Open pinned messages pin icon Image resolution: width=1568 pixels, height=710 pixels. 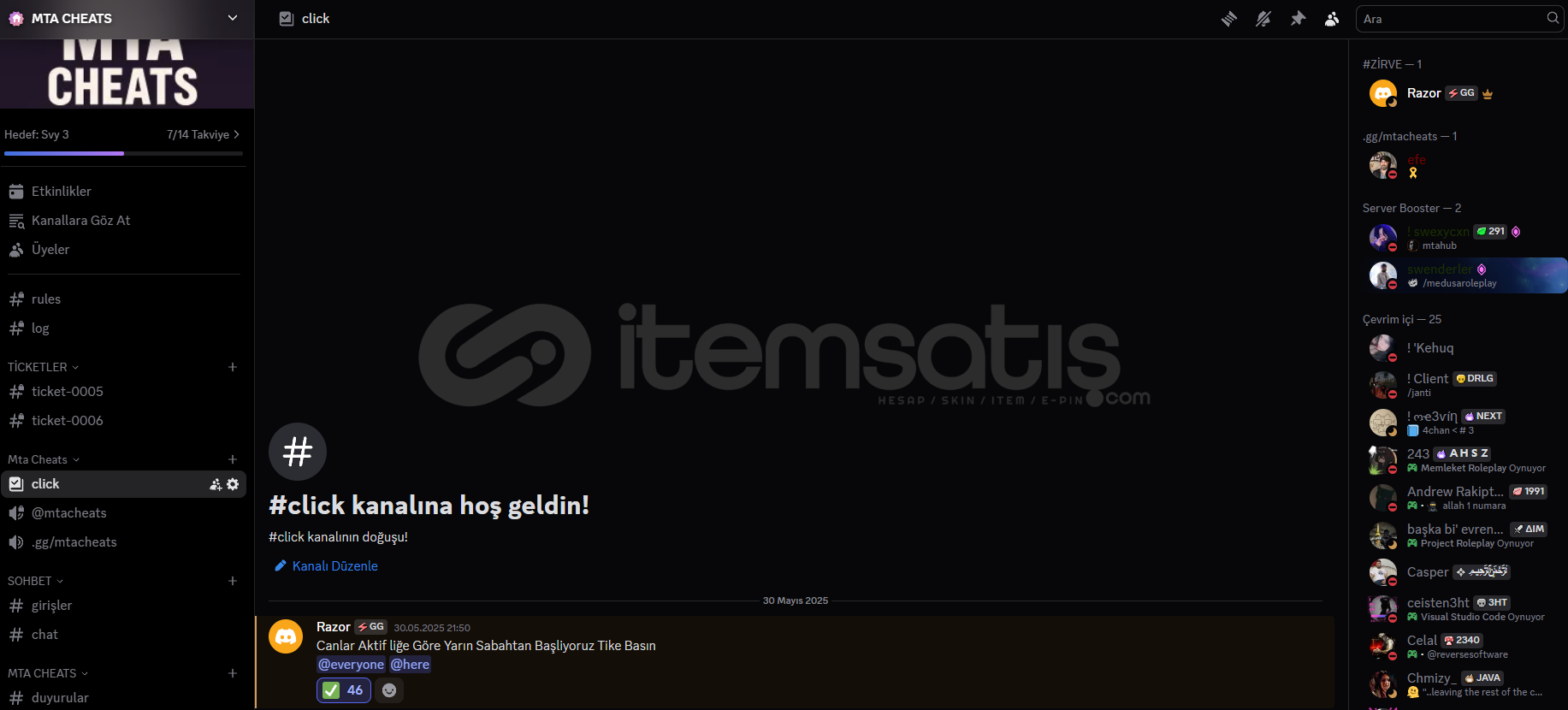pyautogui.click(x=1298, y=19)
